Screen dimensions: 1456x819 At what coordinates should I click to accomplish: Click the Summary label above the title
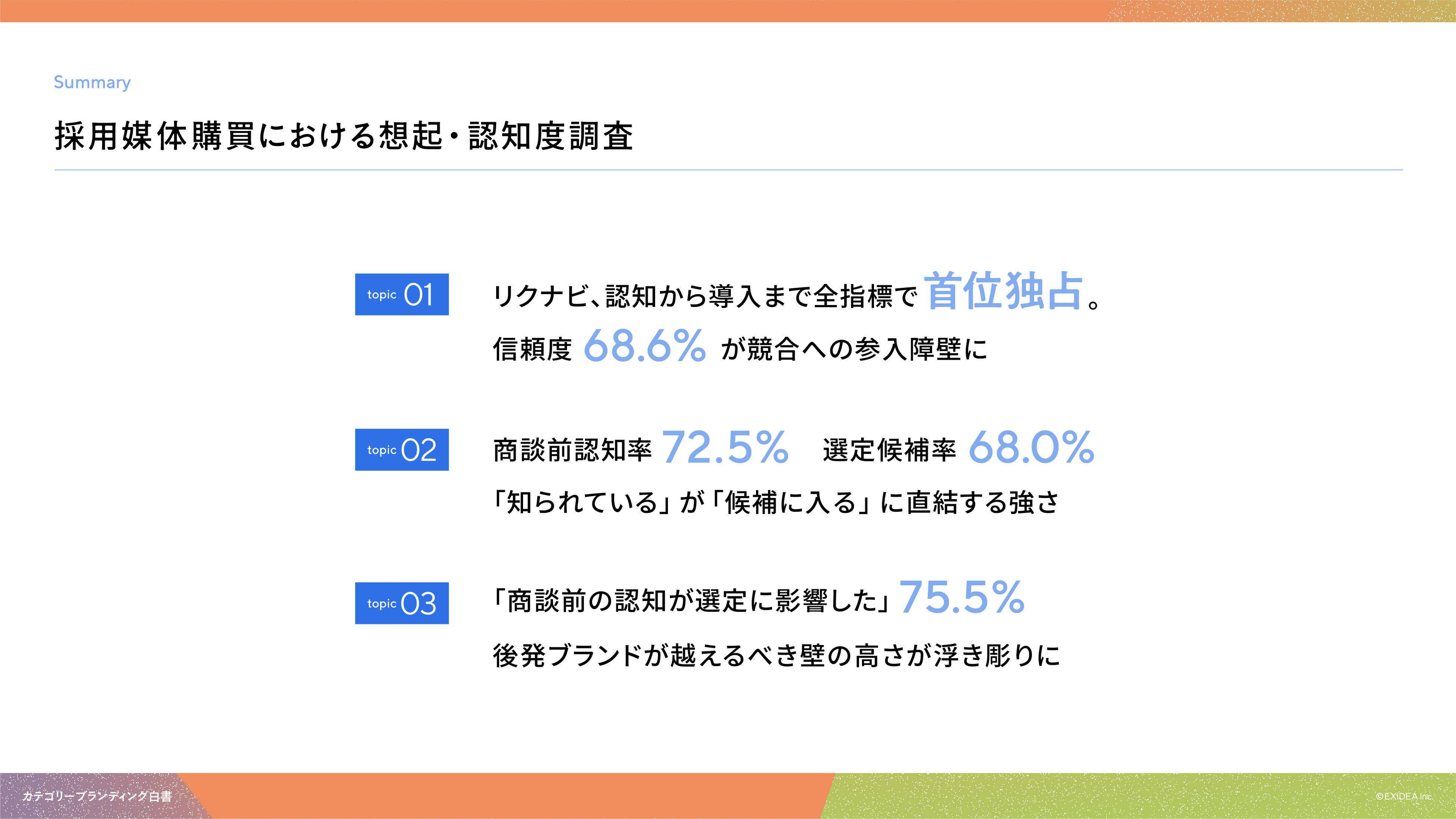(92, 82)
